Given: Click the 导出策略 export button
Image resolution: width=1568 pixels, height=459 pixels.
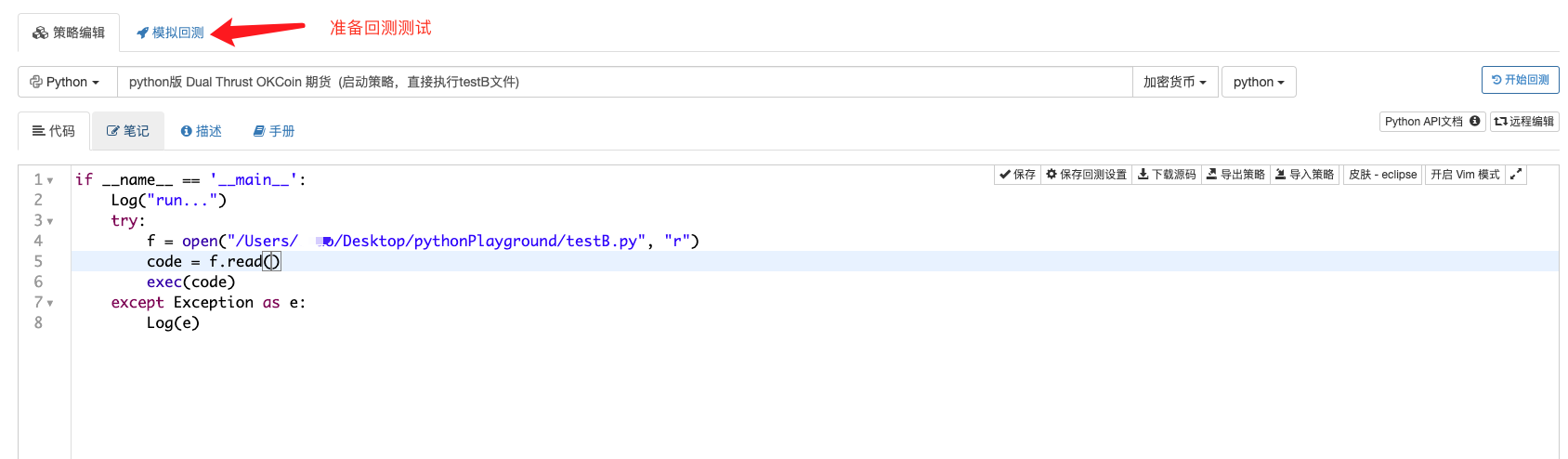Looking at the screenshot, I should [1235, 175].
